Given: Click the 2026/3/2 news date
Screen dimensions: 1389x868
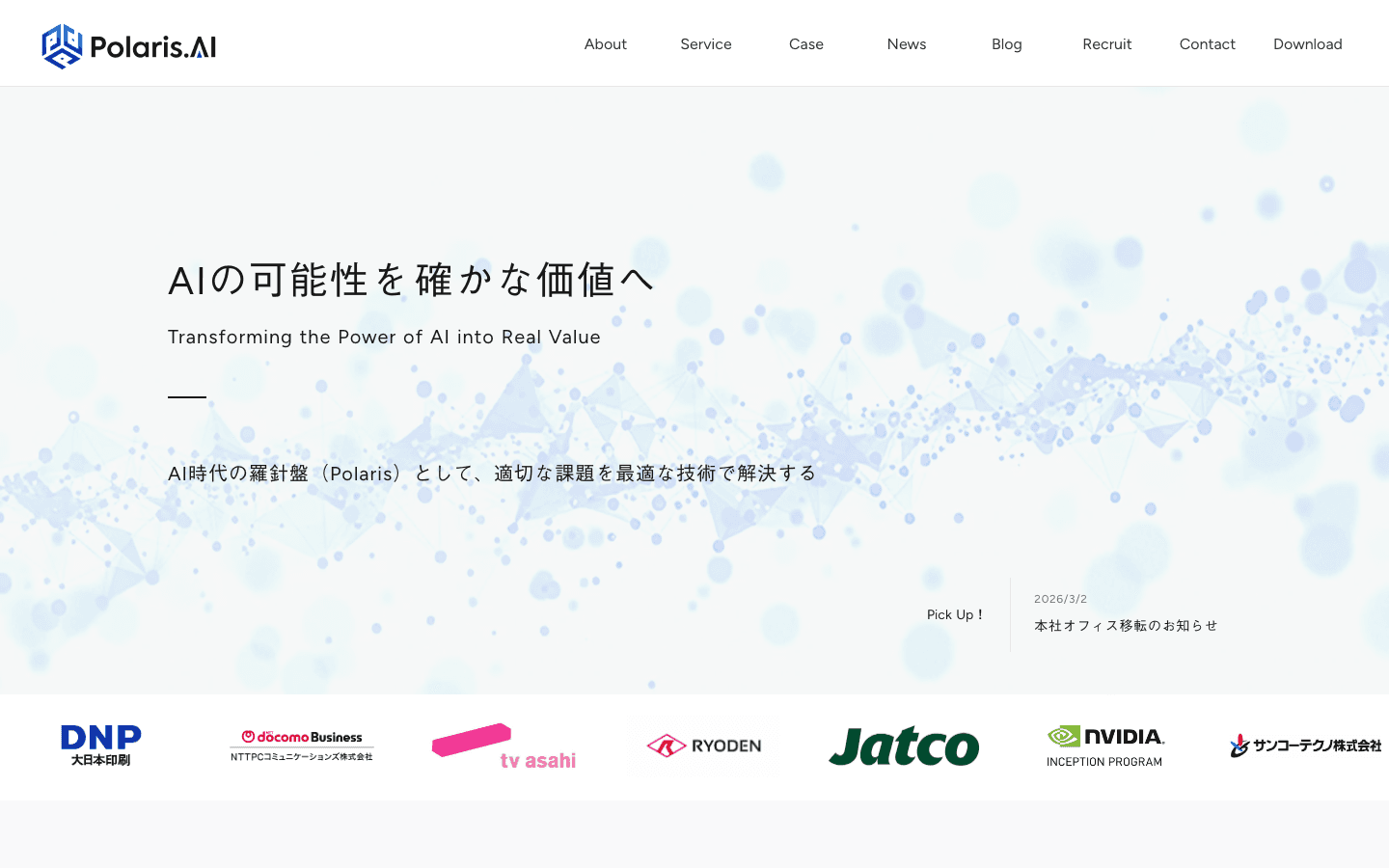Looking at the screenshot, I should pos(1061,599).
